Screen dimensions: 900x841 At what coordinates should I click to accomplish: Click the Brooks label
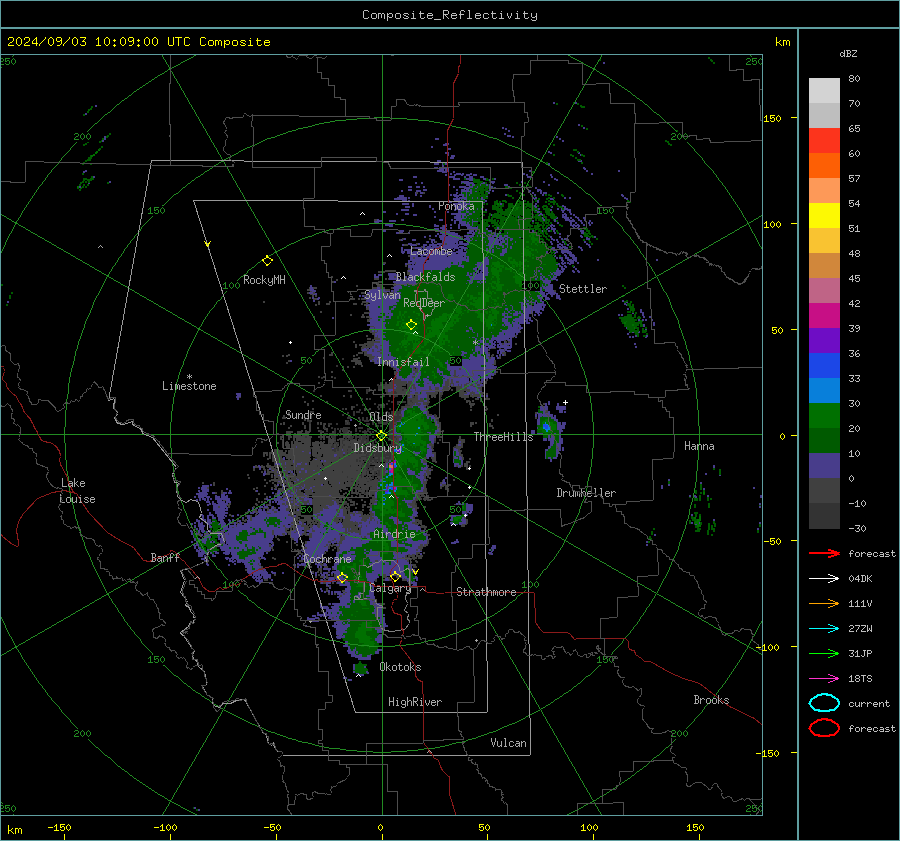711,700
